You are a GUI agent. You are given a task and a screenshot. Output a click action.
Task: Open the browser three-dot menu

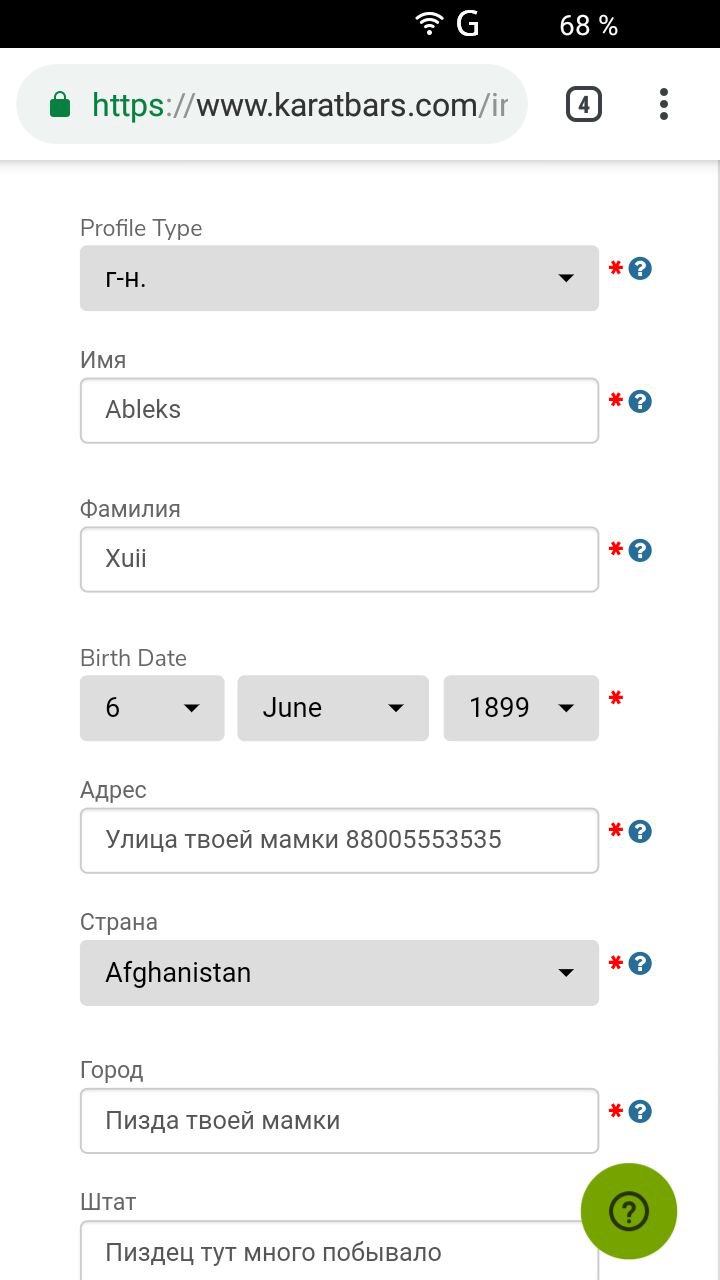pyautogui.click(x=663, y=104)
